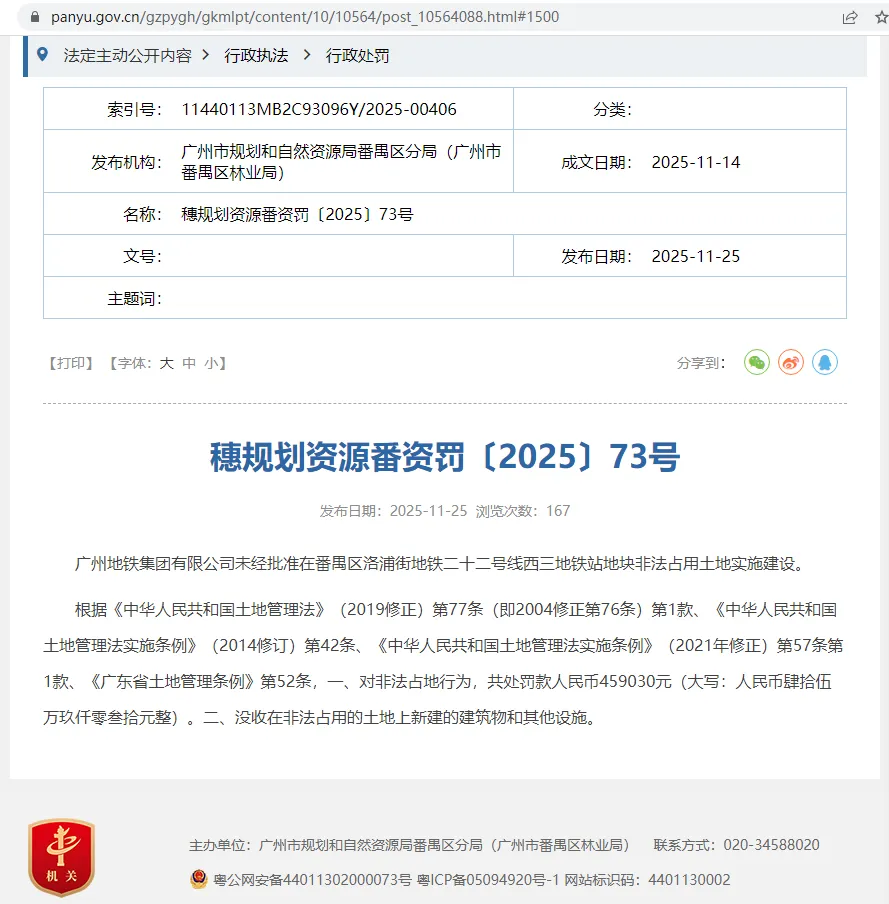Set font size to 小 (small)
This screenshot has height=904, width=889.
pos(212,363)
